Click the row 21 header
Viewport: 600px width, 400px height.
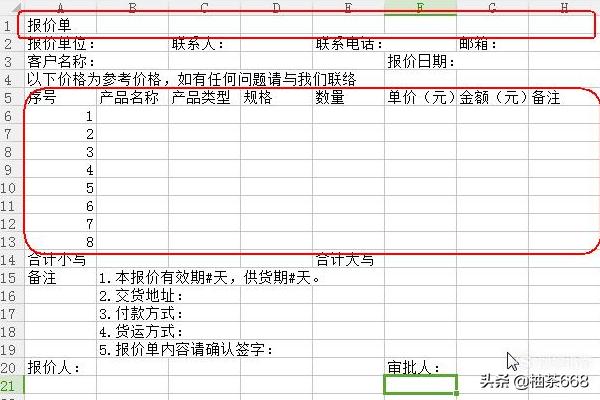[8, 385]
